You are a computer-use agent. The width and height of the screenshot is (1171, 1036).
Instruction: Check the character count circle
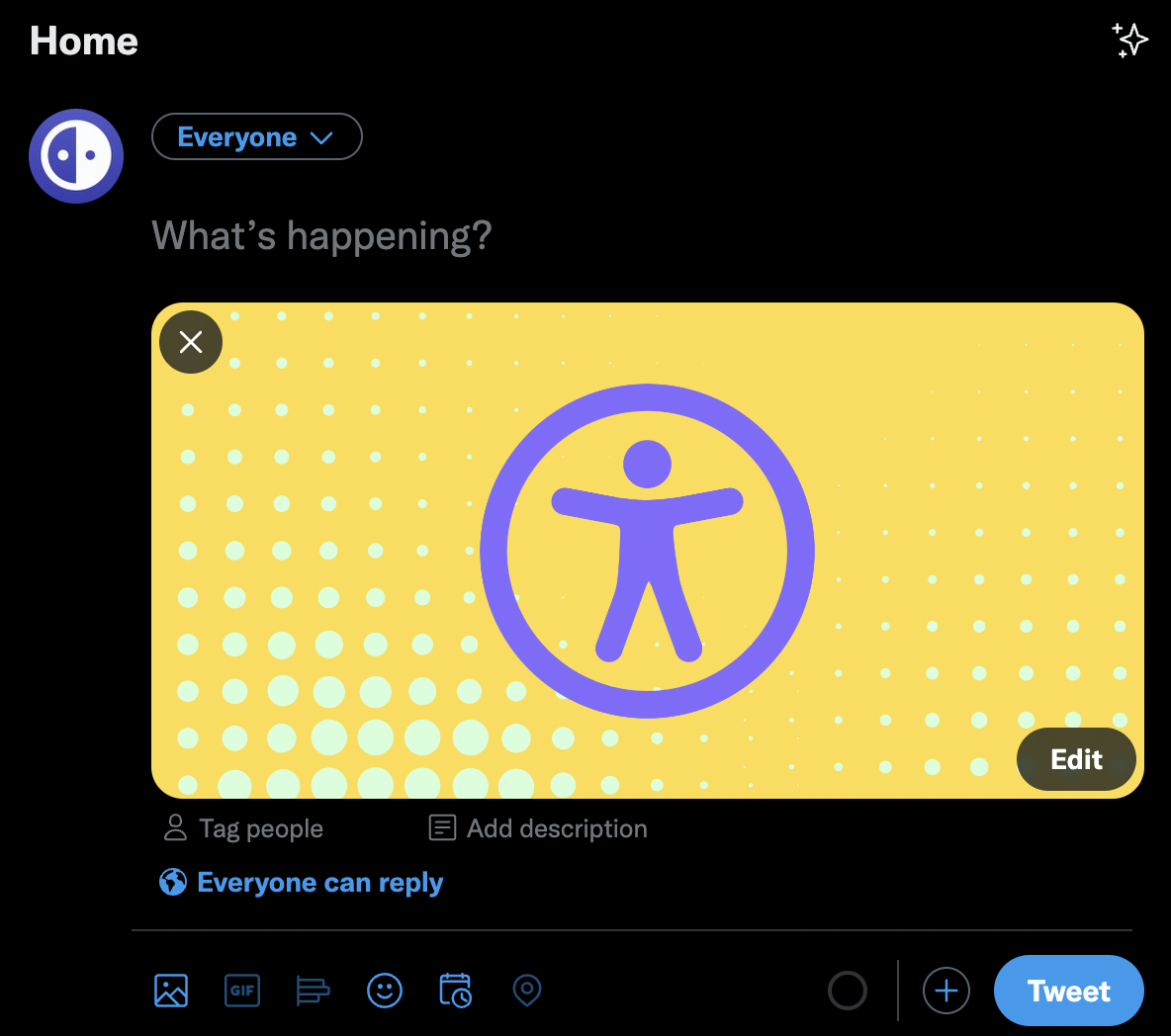tap(849, 991)
